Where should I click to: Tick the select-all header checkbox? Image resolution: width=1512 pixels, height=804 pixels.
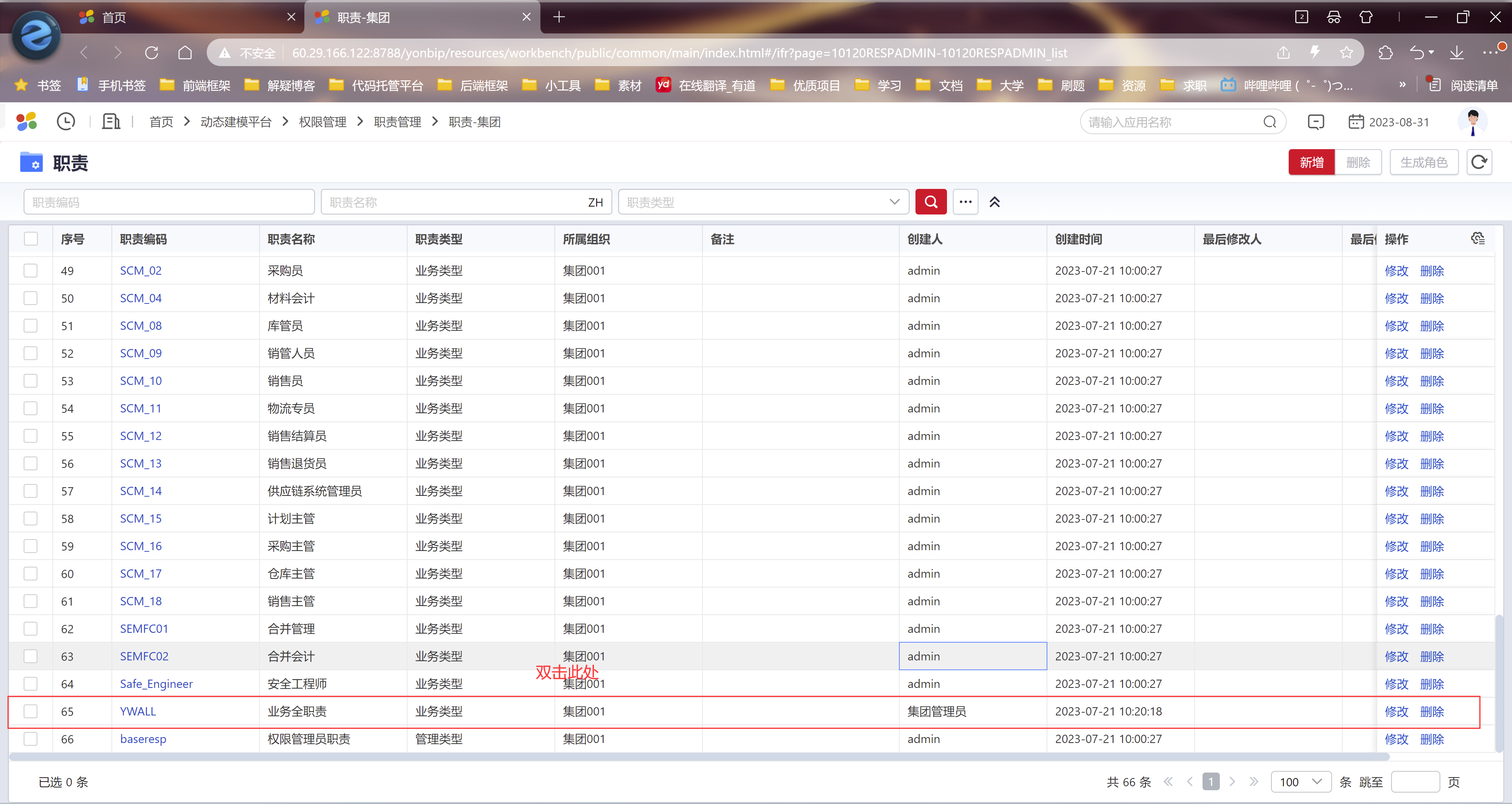(x=31, y=238)
